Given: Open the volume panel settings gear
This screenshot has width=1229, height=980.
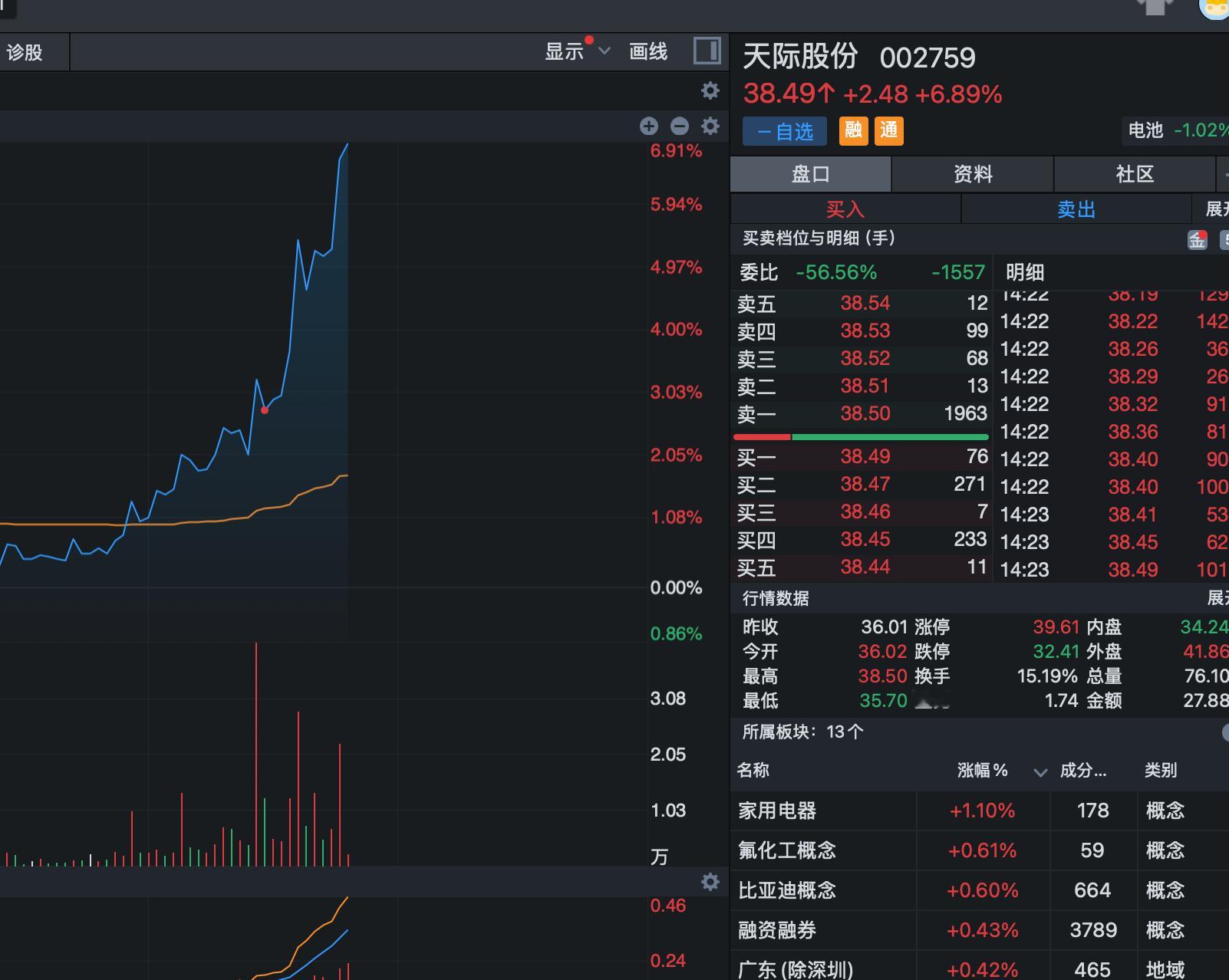Looking at the screenshot, I should coord(711,882).
